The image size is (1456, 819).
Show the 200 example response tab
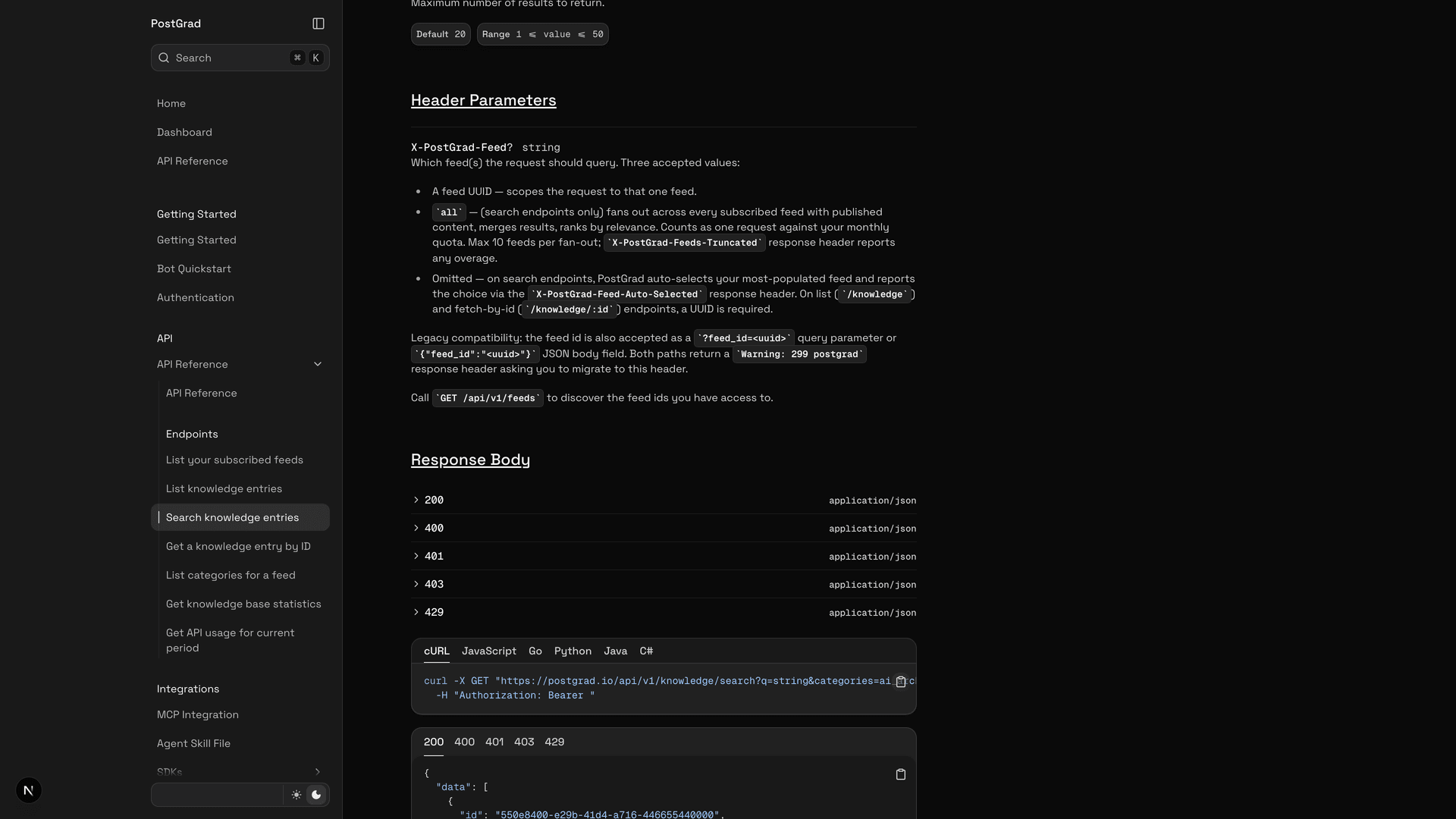tap(434, 742)
